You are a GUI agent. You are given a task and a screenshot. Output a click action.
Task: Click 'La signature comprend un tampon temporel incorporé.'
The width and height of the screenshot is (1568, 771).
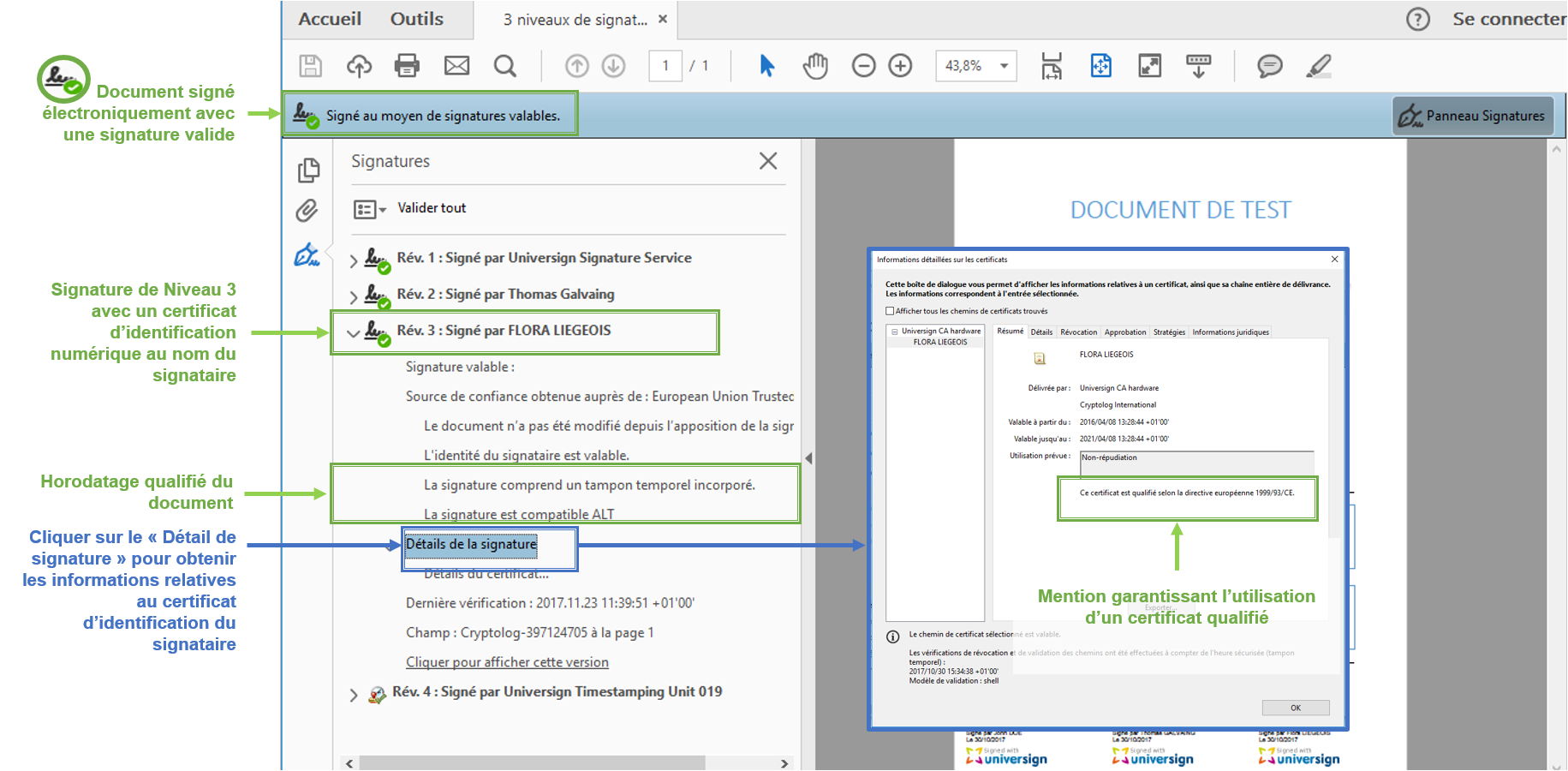[x=589, y=486]
